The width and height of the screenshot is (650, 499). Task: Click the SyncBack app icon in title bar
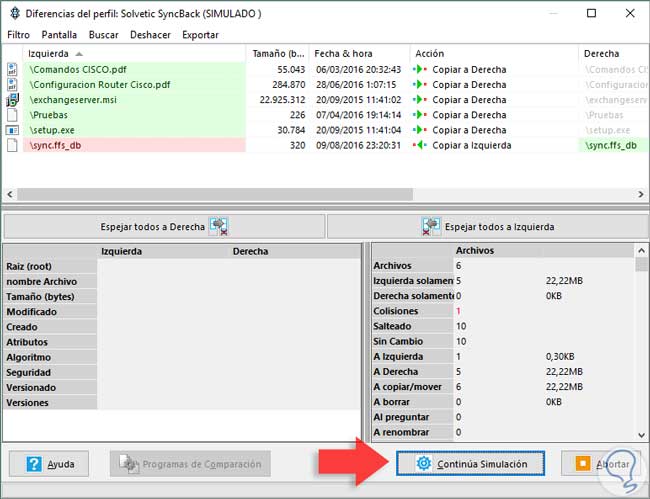(15, 13)
